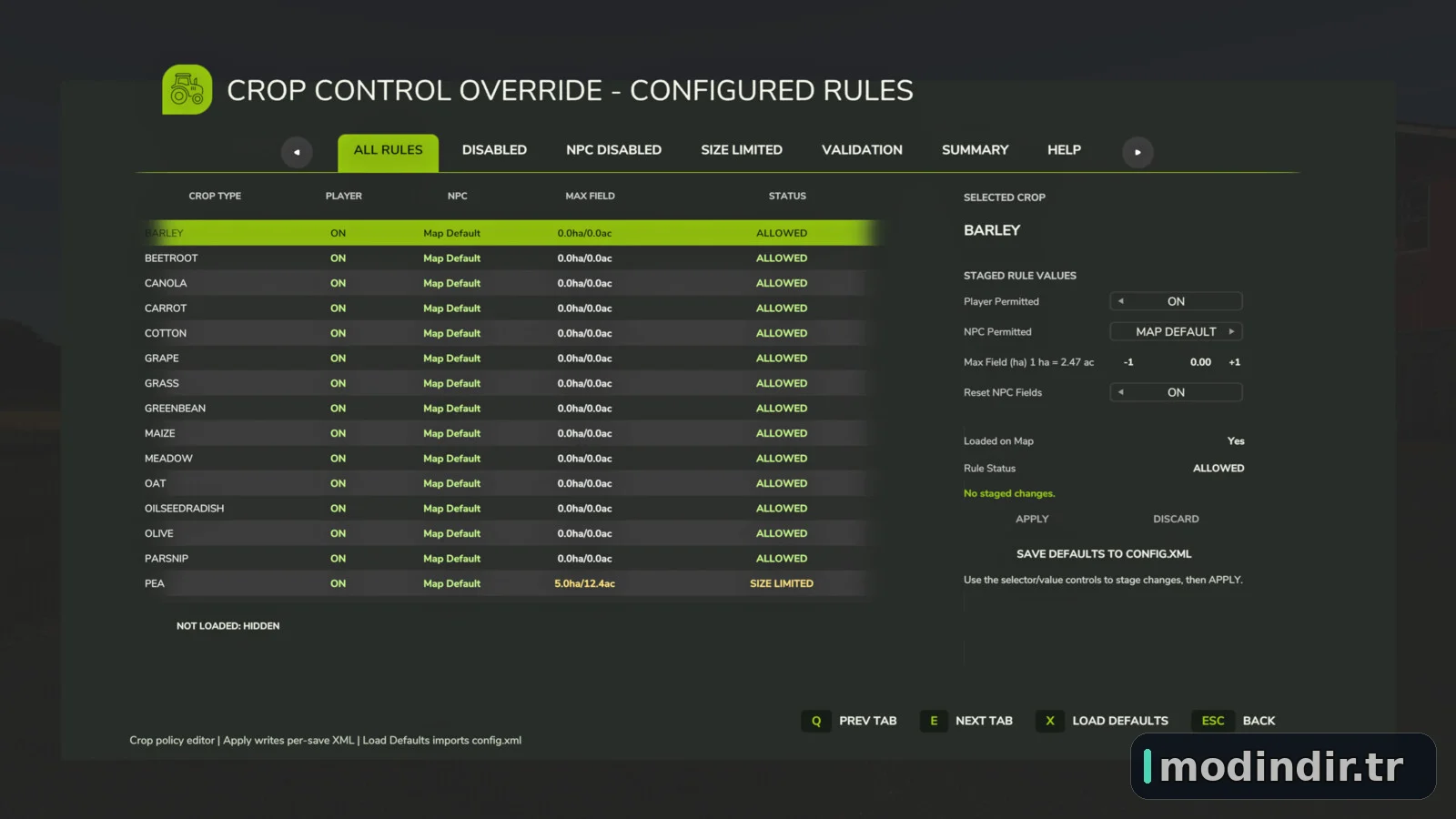This screenshot has width=1456, height=819.
Task: Click the green tractor mod icon
Action: [x=187, y=89]
